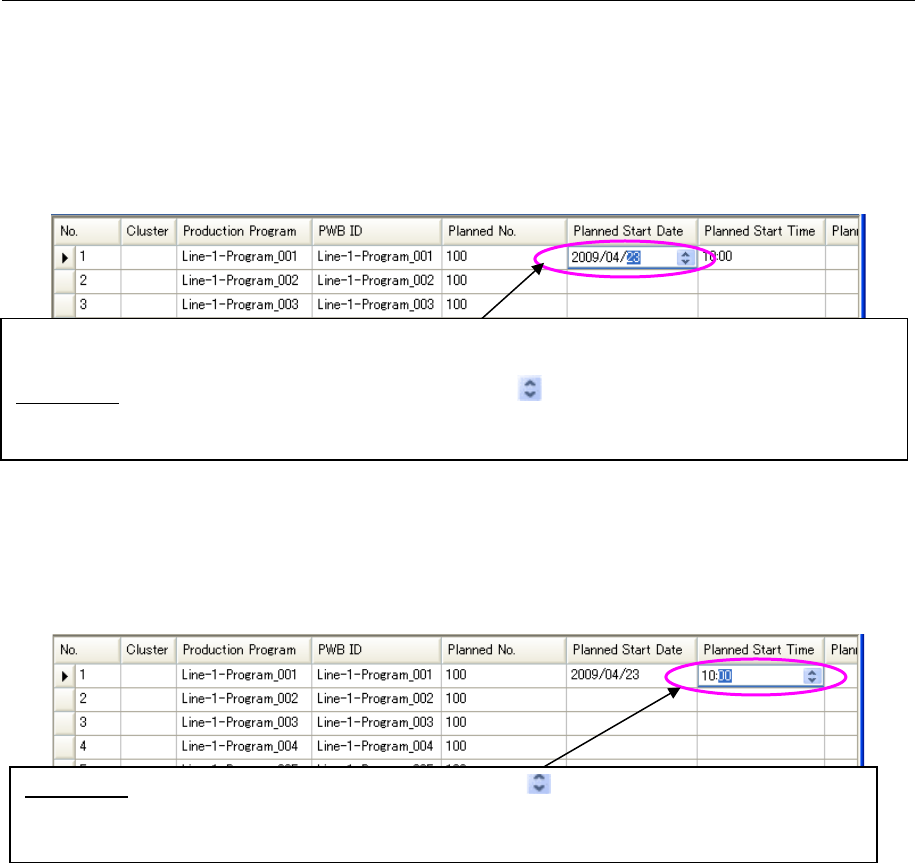Click the Cluster column header in upper table
The width and height of the screenshot is (915, 863).
point(148,231)
